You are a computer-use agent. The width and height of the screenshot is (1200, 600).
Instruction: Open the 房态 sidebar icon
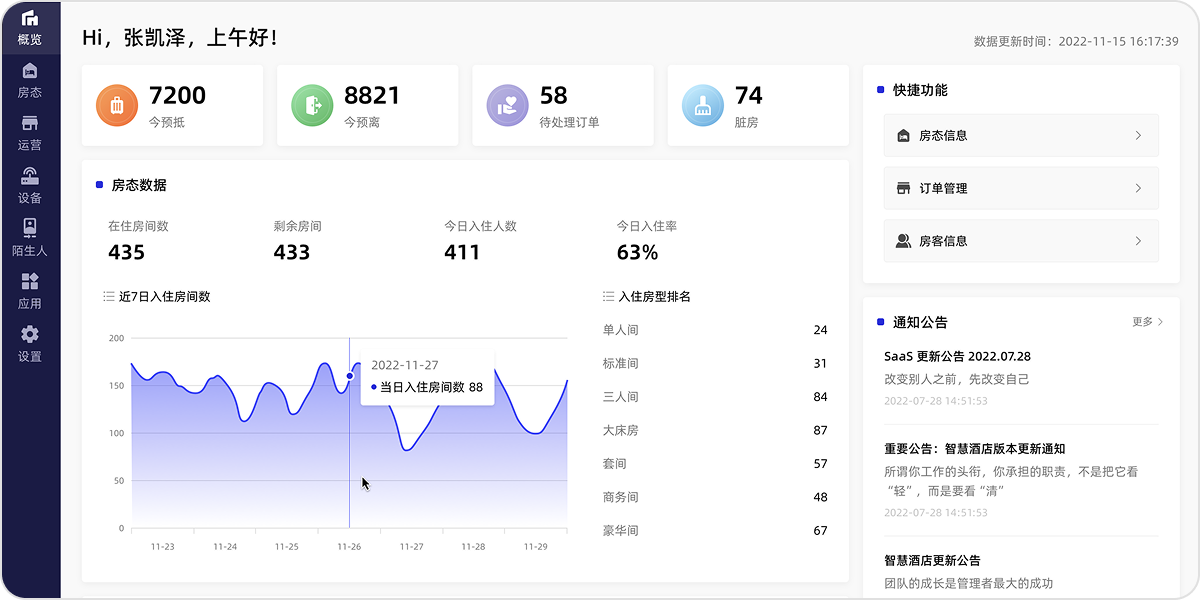coord(30,71)
